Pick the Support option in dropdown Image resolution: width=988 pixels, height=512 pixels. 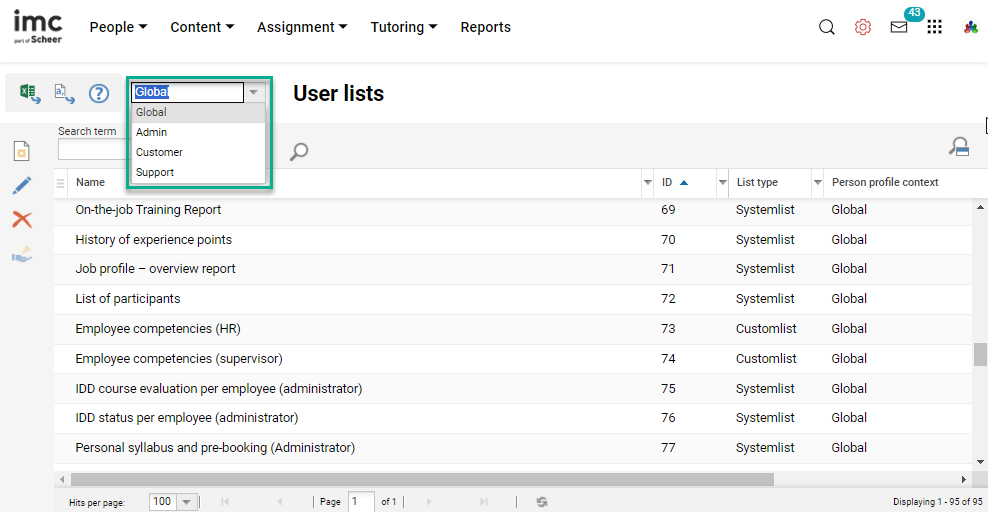point(155,172)
